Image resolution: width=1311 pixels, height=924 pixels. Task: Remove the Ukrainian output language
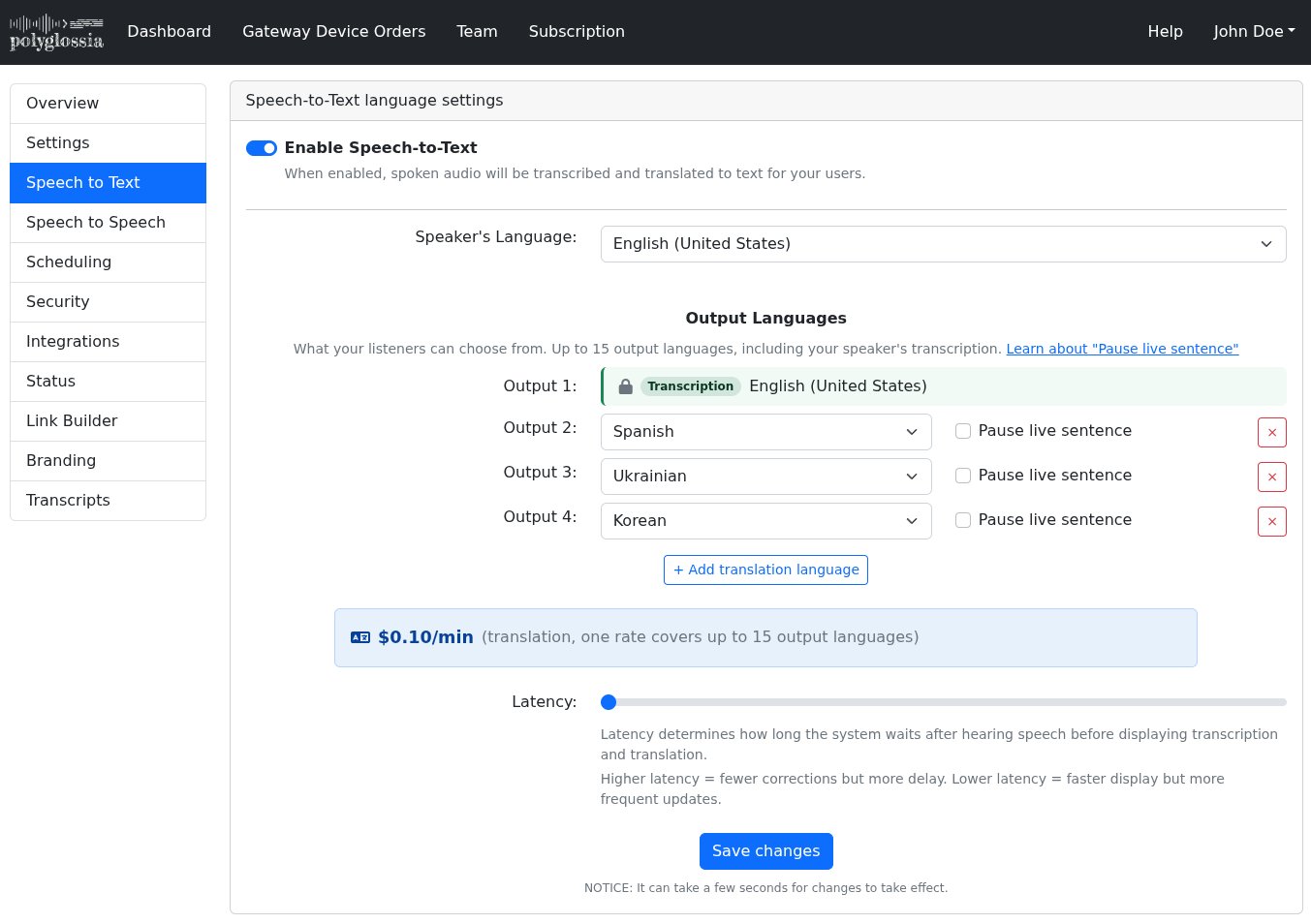[1271, 477]
